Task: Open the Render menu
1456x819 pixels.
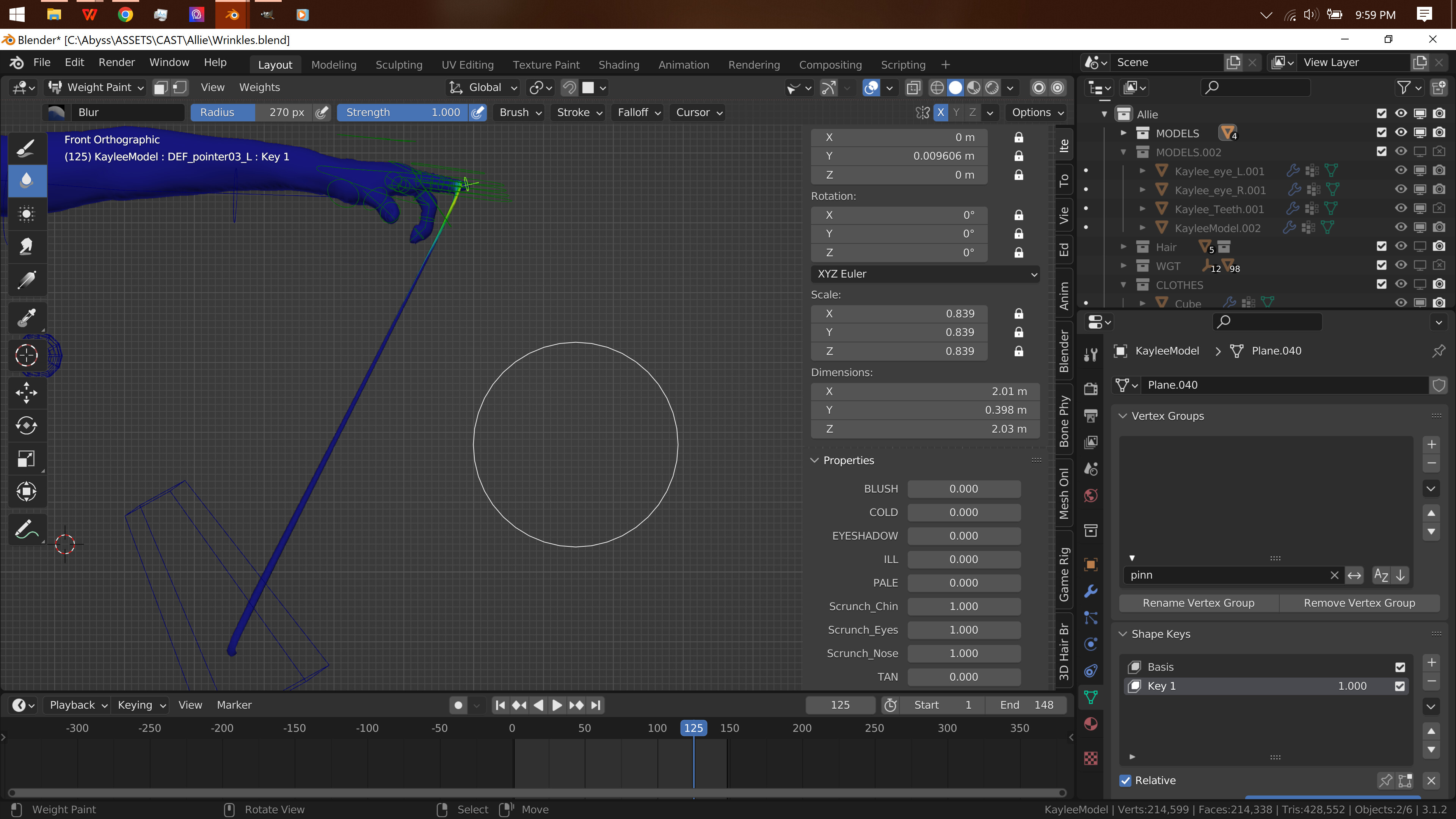Action: click(116, 62)
